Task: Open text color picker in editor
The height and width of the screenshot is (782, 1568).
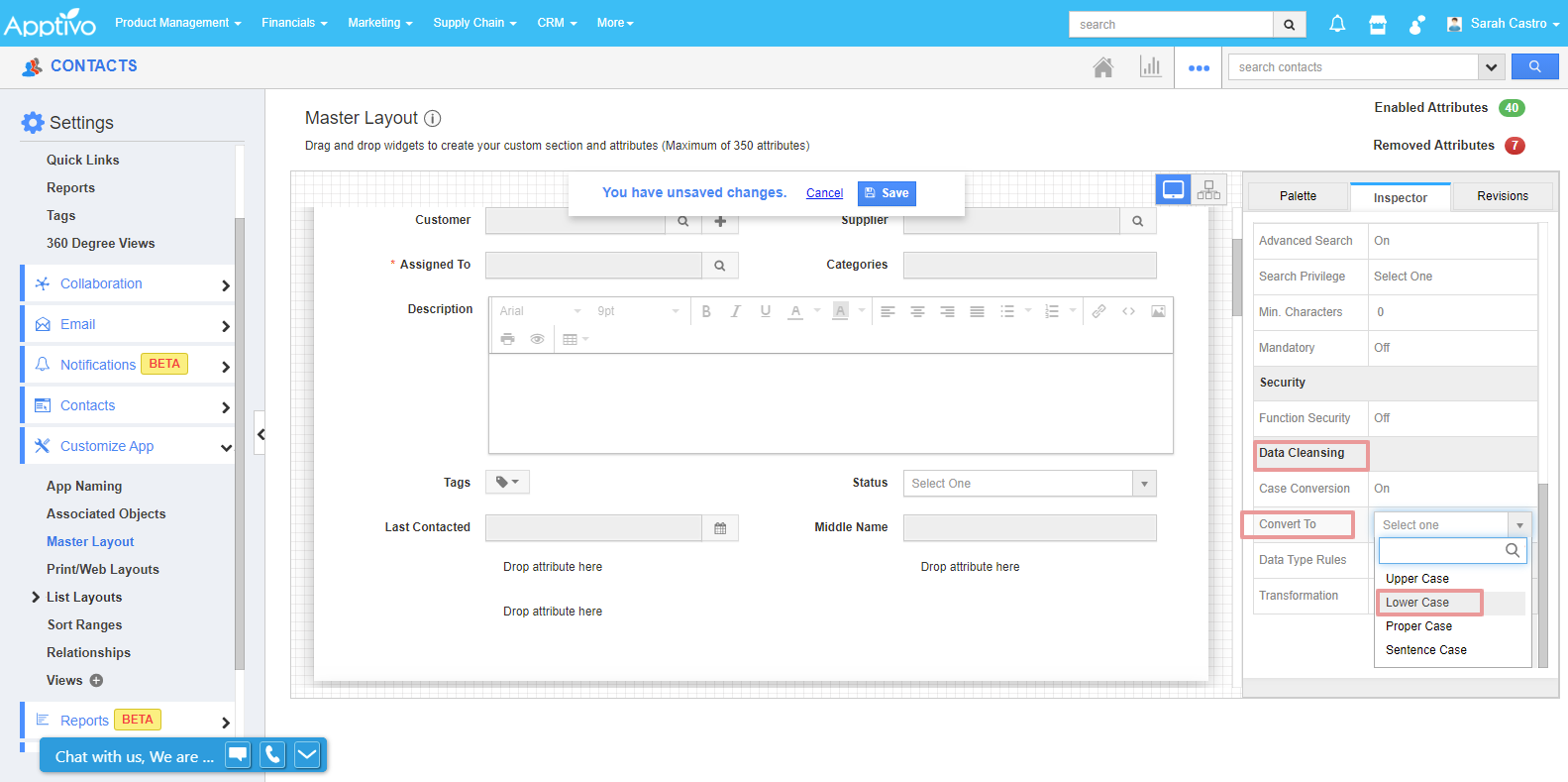Action: (x=795, y=311)
